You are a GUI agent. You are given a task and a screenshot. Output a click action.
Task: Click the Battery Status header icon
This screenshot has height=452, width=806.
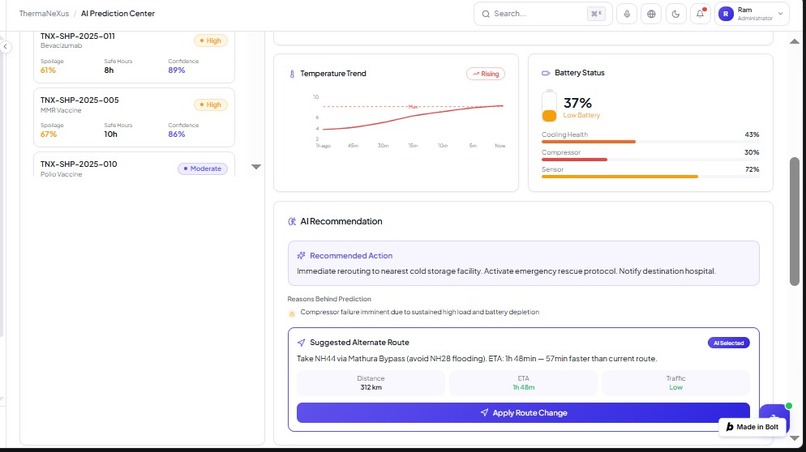(x=545, y=73)
